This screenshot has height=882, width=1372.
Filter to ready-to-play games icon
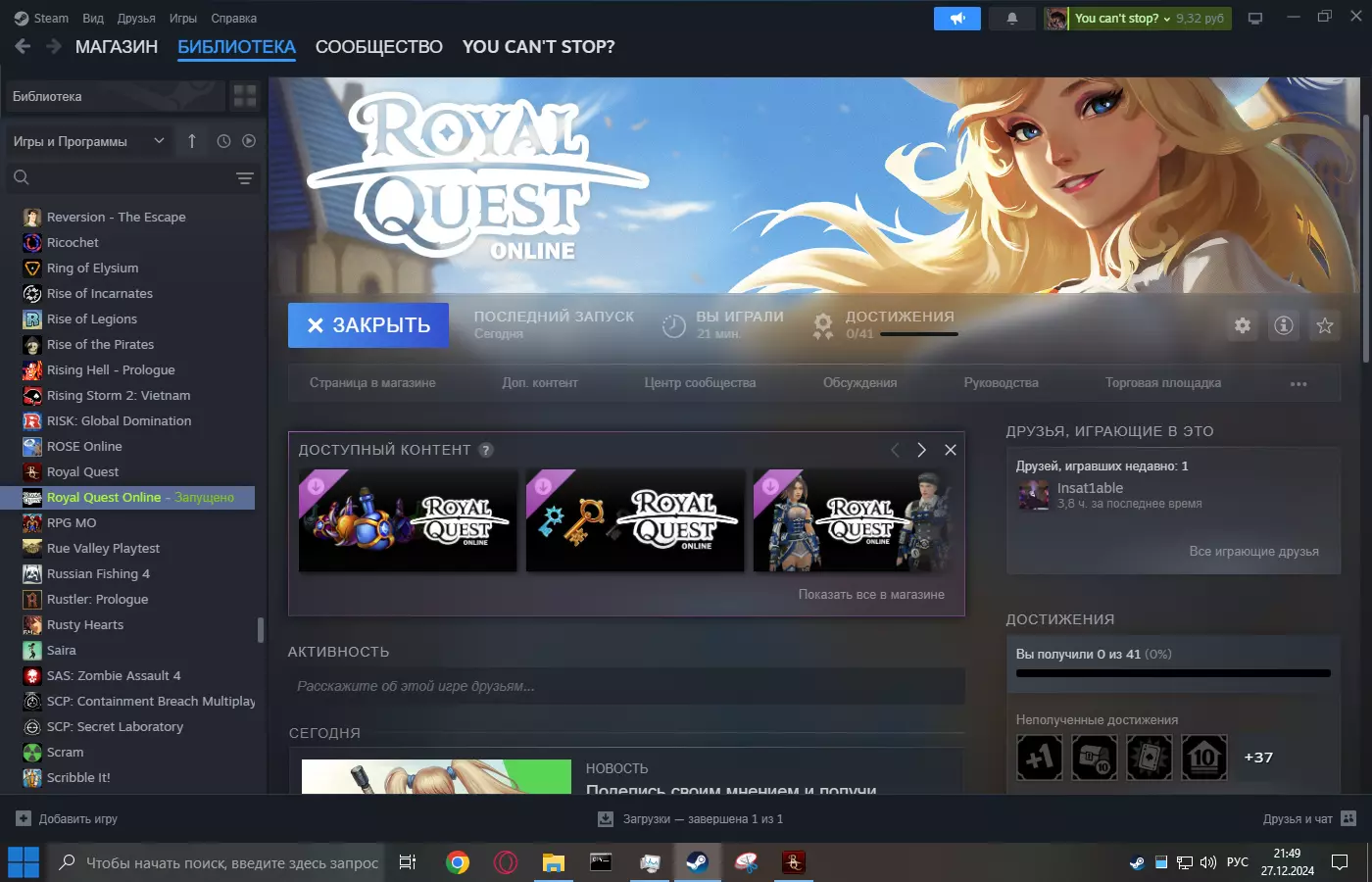click(x=249, y=141)
